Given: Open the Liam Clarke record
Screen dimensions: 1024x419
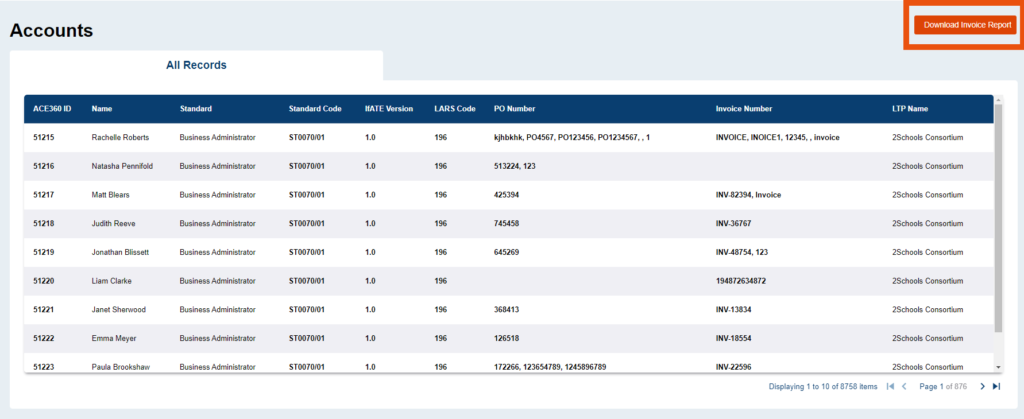Looking at the screenshot, I should [x=111, y=281].
